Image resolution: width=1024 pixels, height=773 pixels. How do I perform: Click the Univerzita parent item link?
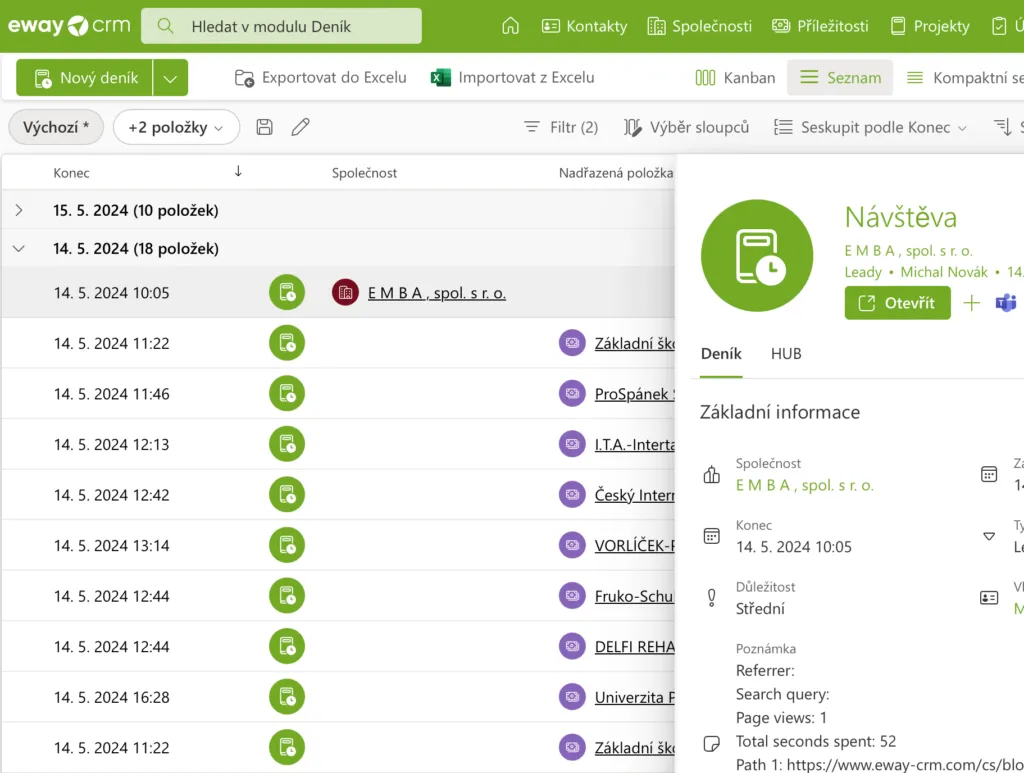634,697
